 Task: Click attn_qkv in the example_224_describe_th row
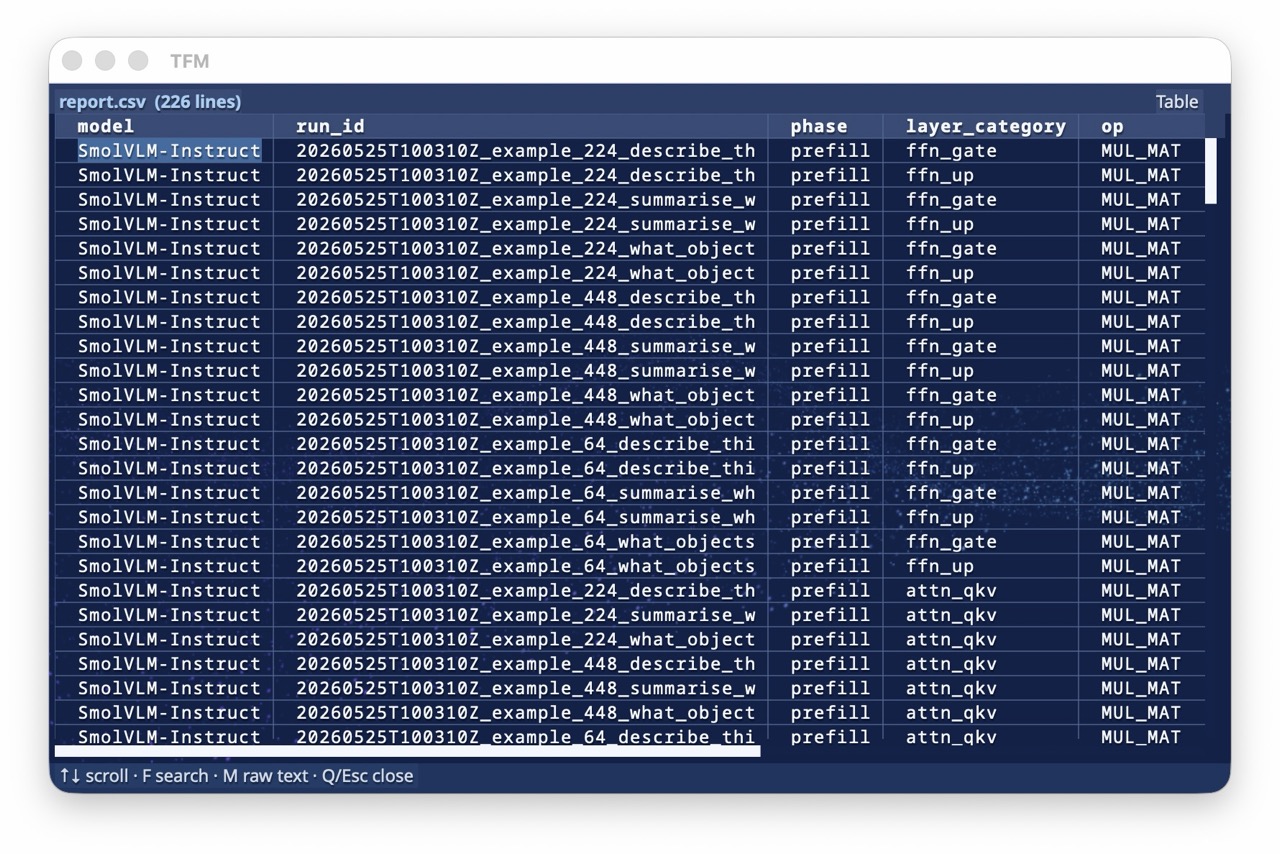click(x=951, y=590)
